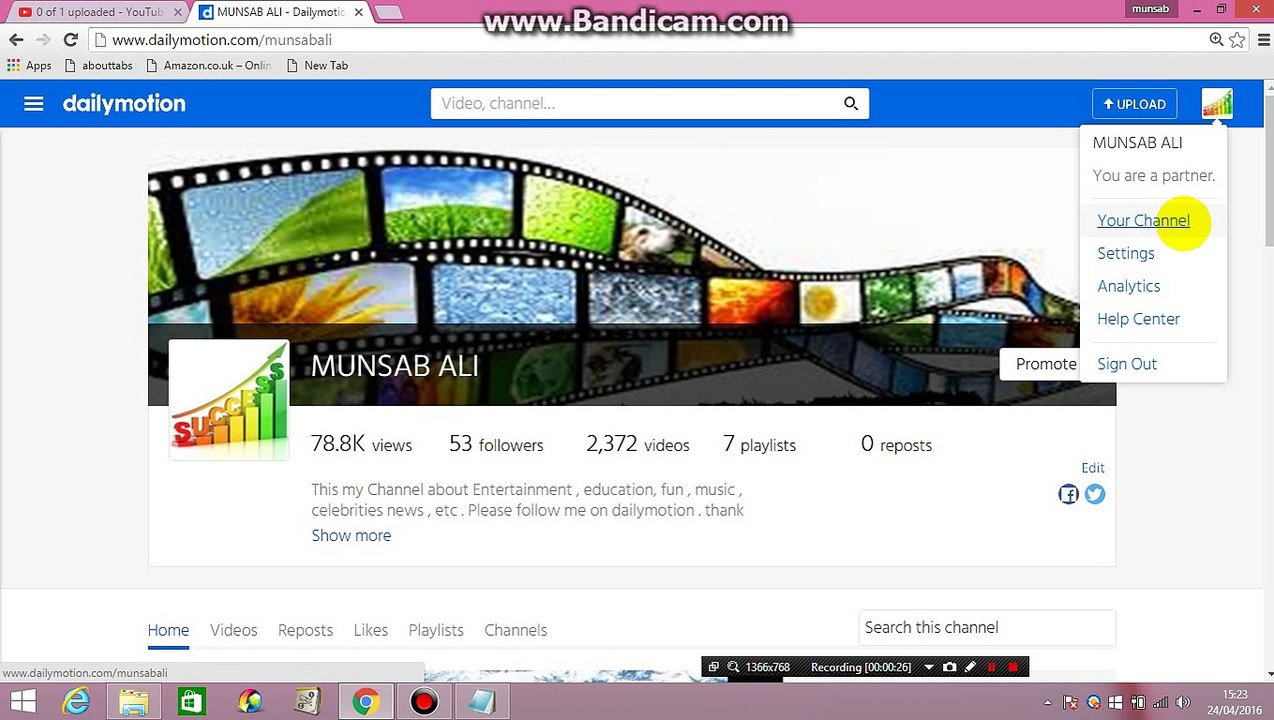Viewport: 1274px width, 720px height.
Task: Bookmark page with the star icon
Action: pyautogui.click(x=1238, y=40)
